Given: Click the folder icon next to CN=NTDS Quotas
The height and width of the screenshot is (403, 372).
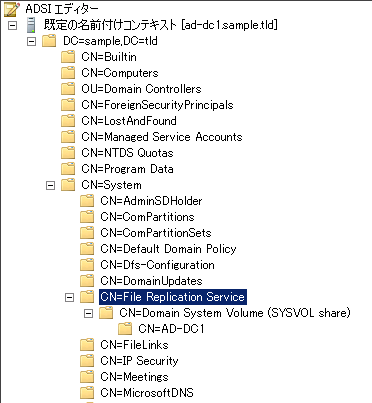Looking at the screenshot, I should click(68, 153).
